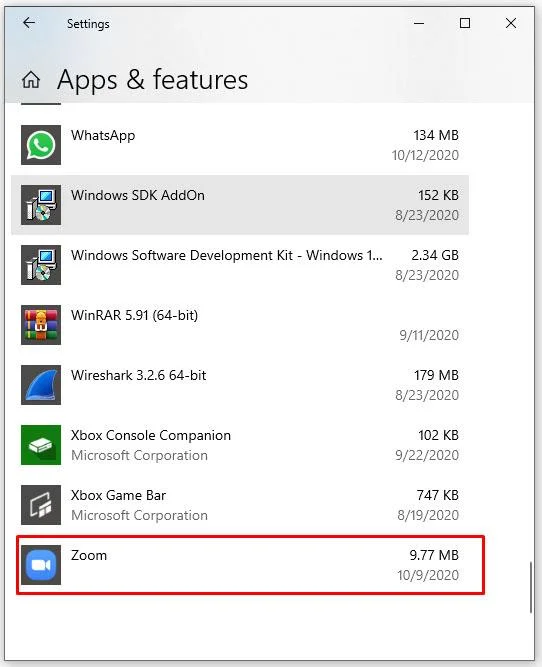Select WinRAR 5.91 (64-bit) entry

pyautogui.click(x=240, y=325)
